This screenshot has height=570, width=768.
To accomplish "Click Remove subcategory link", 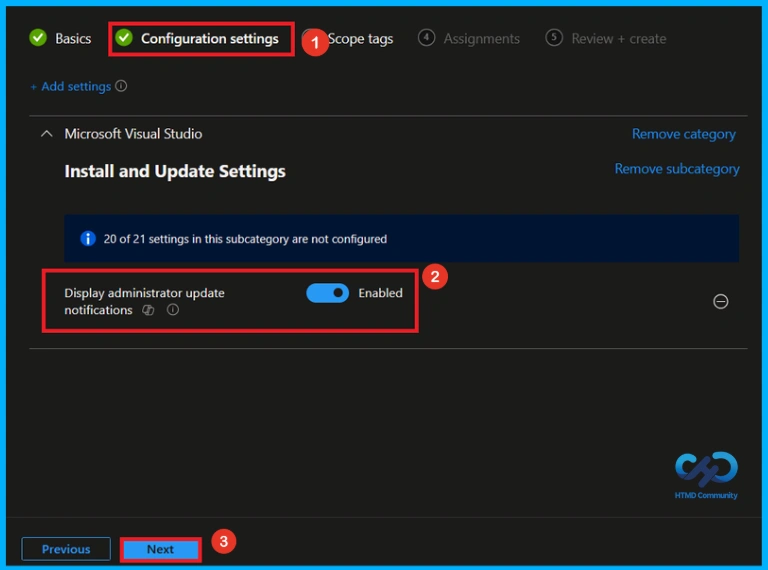I will pyautogui.click(x=677, y=169).
